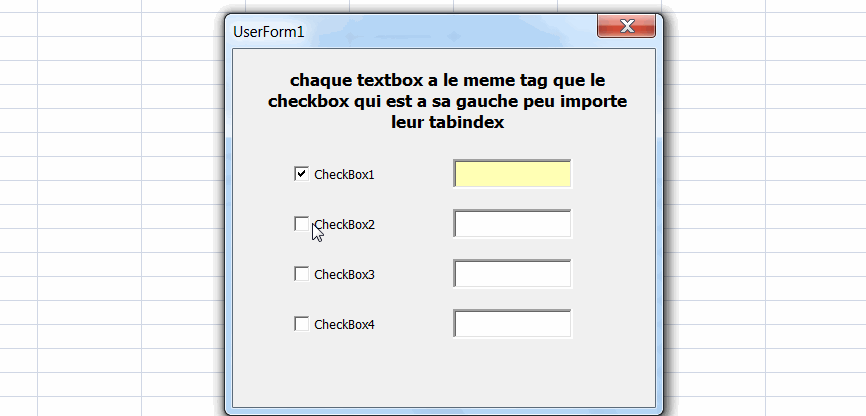
Task: Click the "CheckBox1" caption text
Action: tap(344, 175)
